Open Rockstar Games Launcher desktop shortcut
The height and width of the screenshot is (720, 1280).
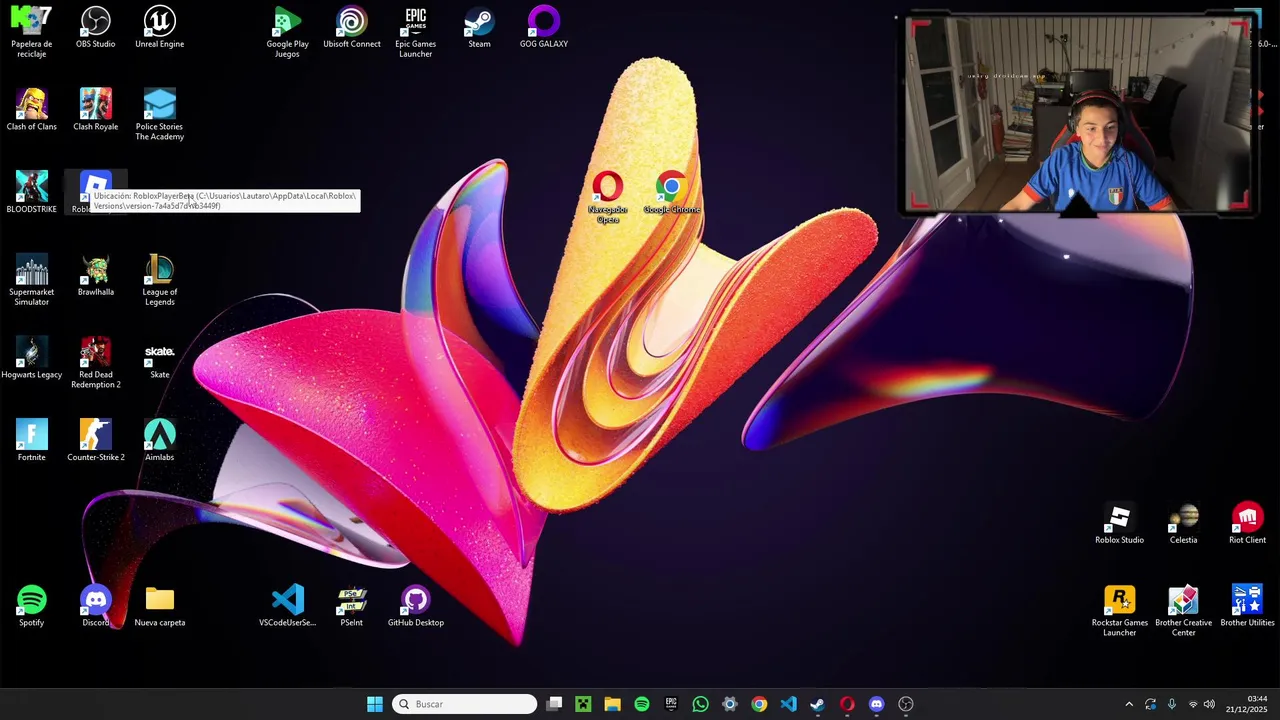pyautogui.click(x=1119, y=611)
